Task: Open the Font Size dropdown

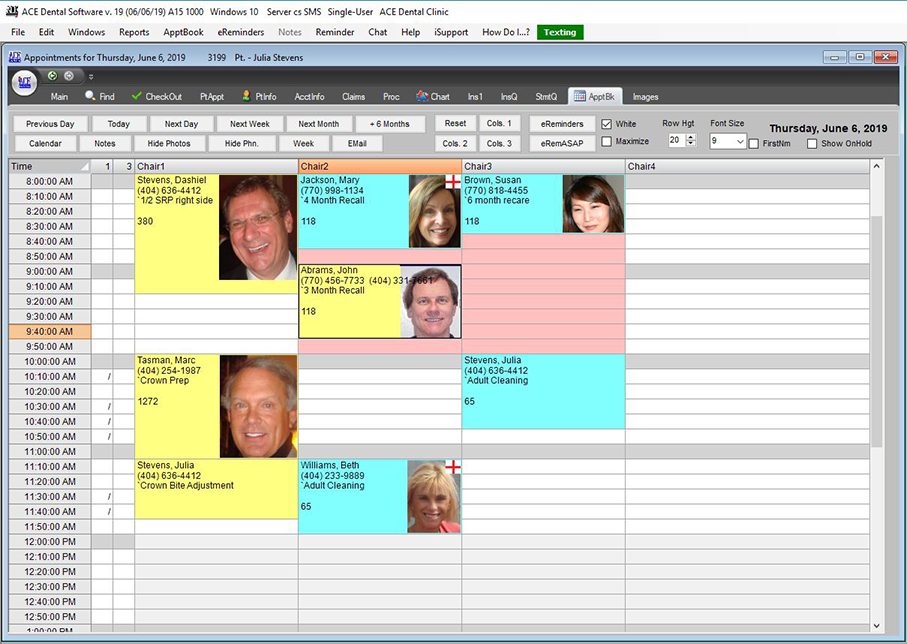Action: coord(740,141)
